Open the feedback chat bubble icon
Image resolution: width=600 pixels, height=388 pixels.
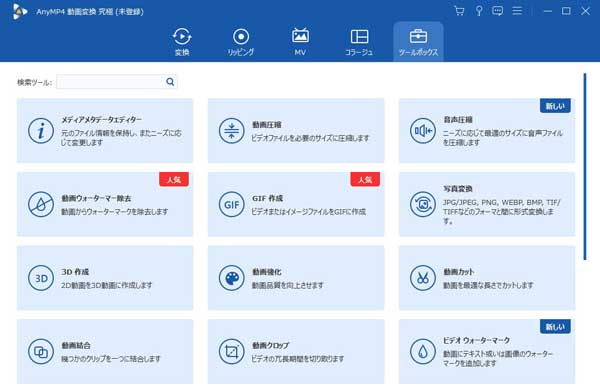click(x=497, y=11)
